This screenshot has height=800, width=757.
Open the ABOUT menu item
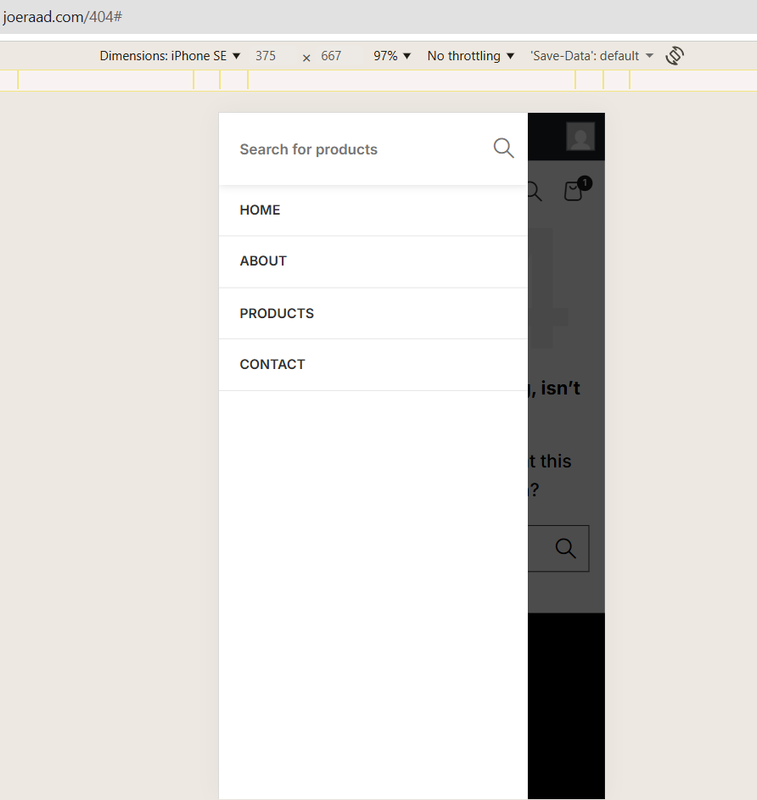[x=373, y=261]
